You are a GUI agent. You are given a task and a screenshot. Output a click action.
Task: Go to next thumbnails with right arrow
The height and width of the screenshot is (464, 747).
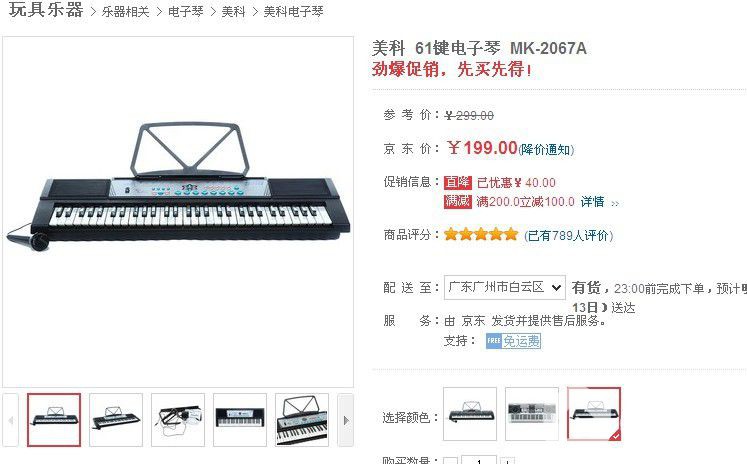point(346,420)
